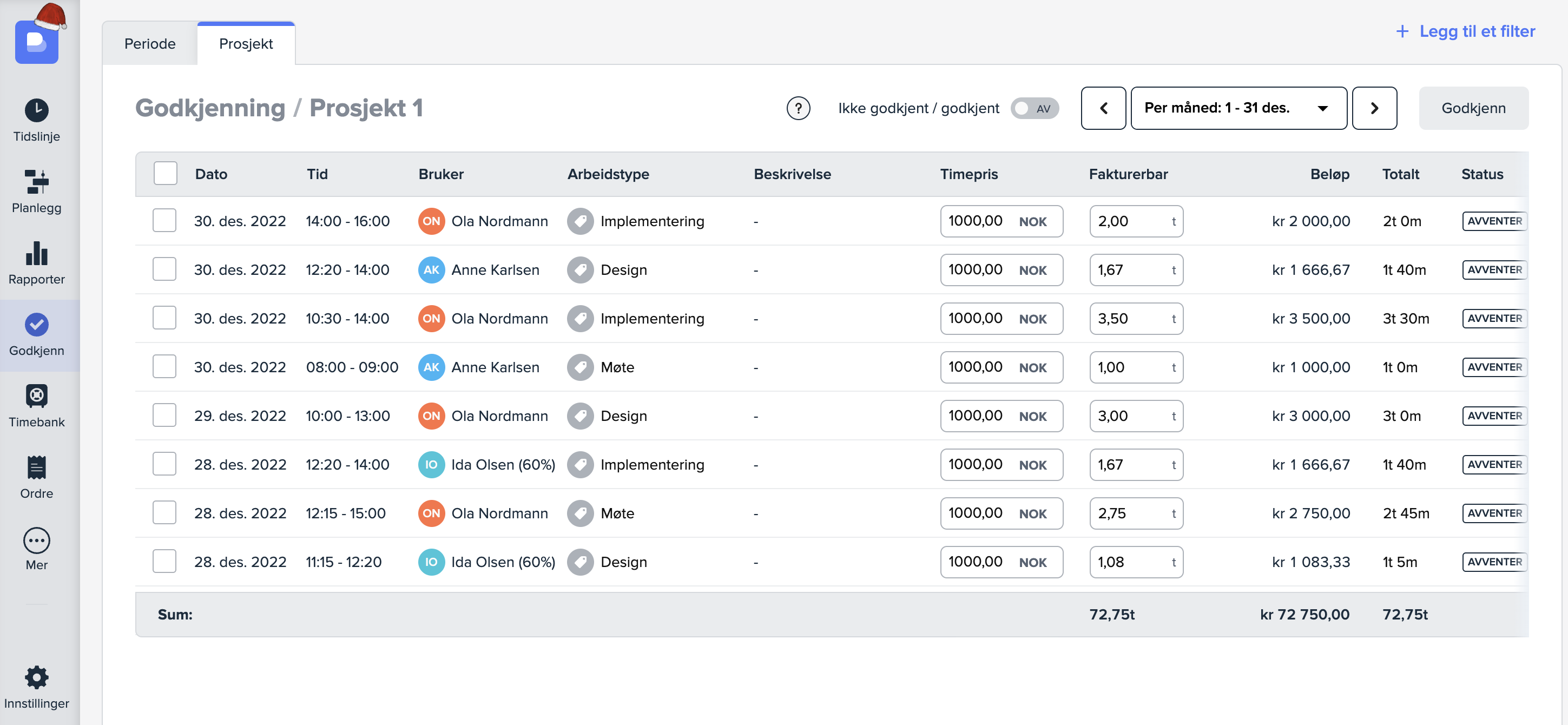Go to previous month with left chevron
Screen dimensions: 1568x725
point(1103,108)
